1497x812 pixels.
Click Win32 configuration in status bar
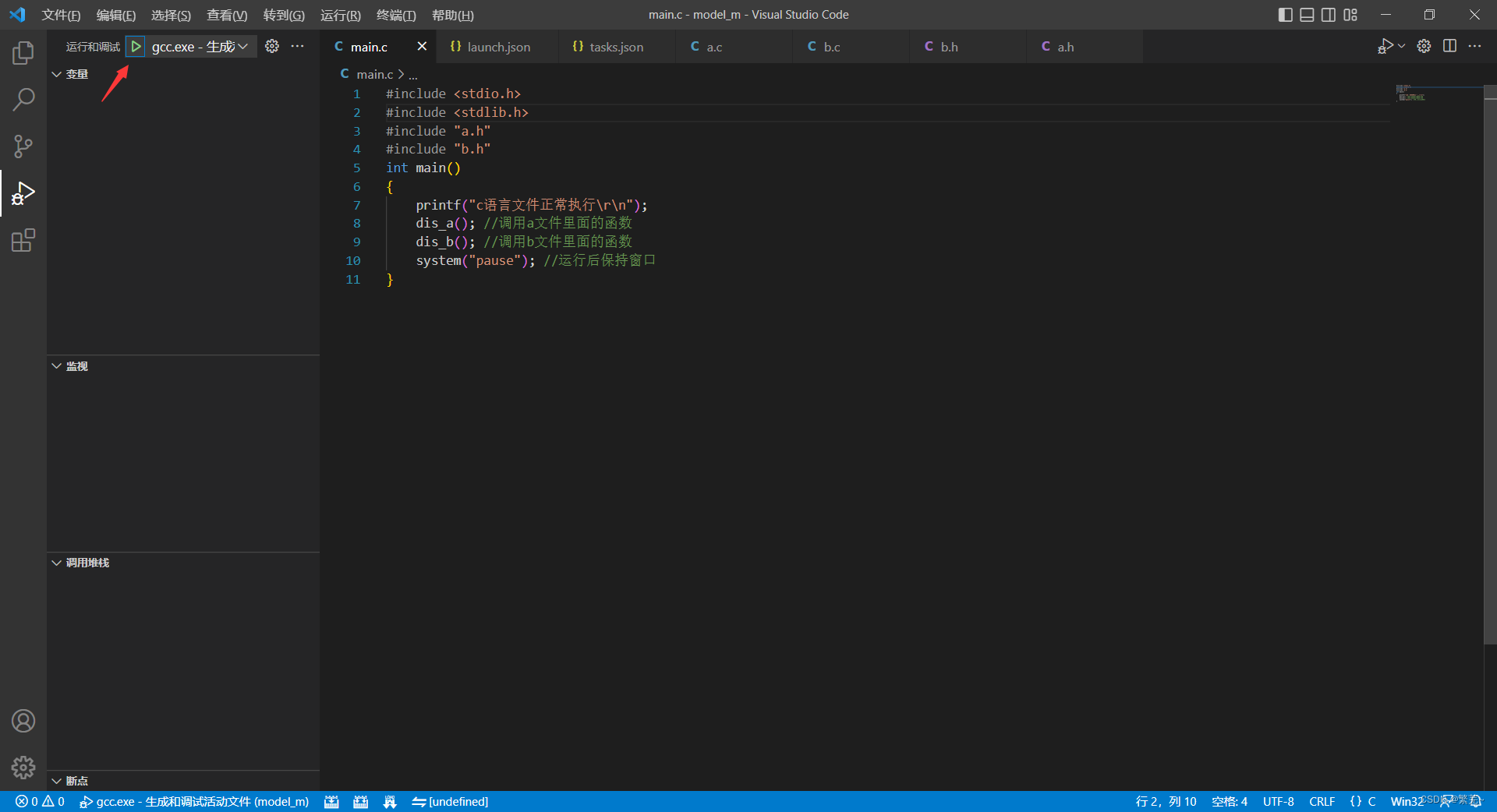pyautogui.click(x=1407, y=802)
